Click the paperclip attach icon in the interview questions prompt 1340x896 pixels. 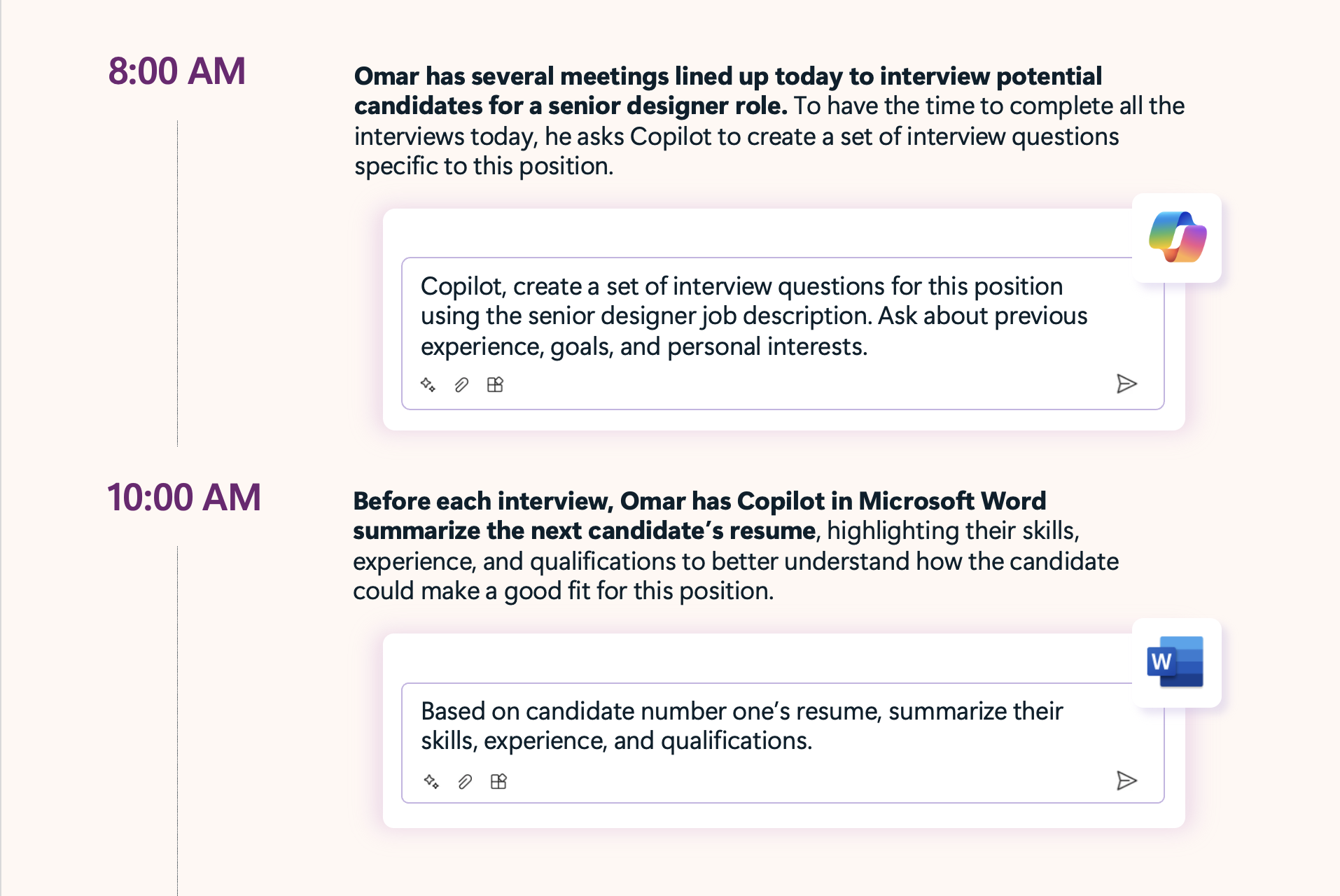click(x=461, y=384)
